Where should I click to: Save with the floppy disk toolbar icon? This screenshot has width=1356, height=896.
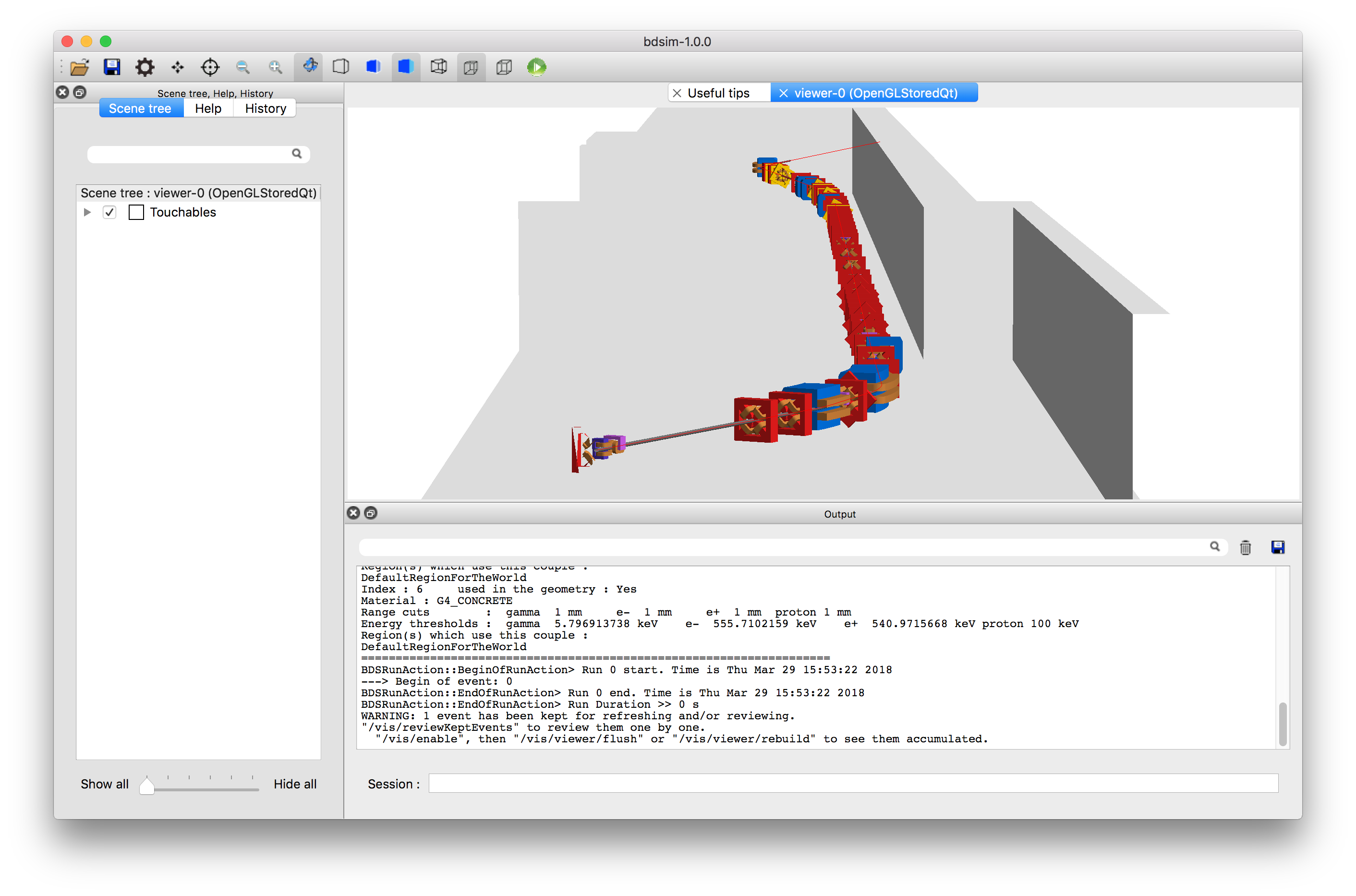[x=112, y=67]
